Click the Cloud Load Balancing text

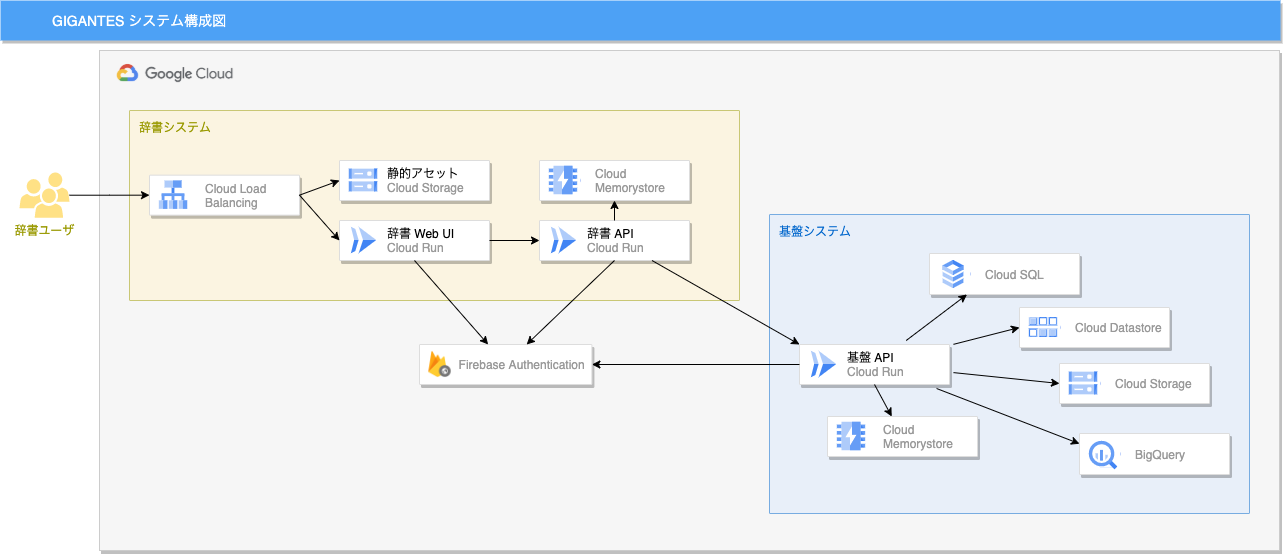pos(235,195)
